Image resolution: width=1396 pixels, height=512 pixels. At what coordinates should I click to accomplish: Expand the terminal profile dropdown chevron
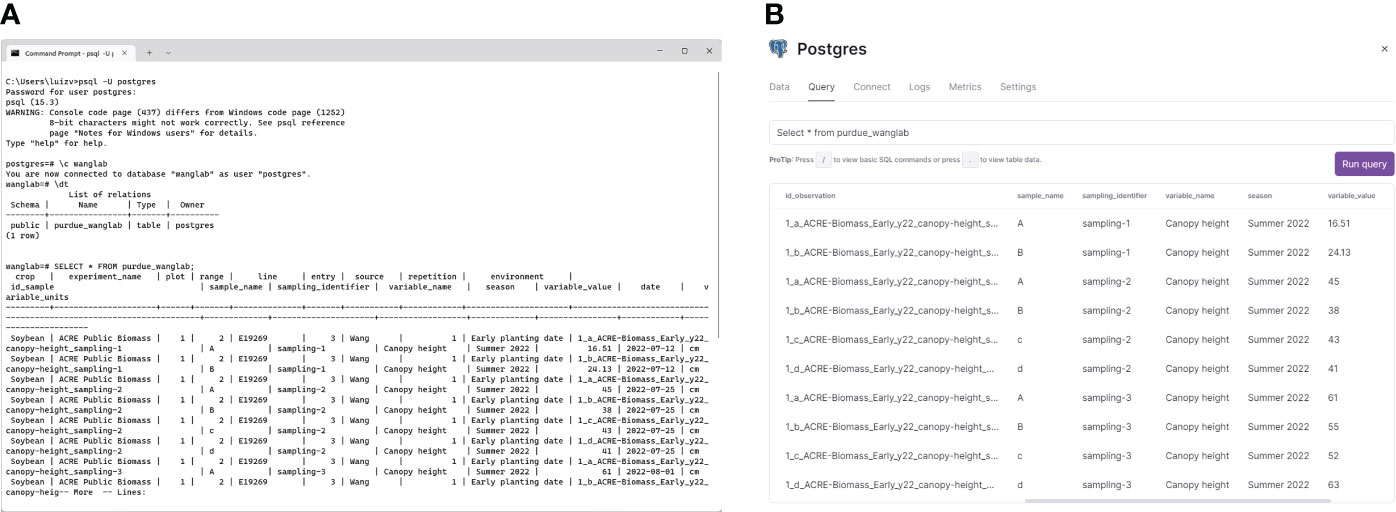click(x=168, y=51)
